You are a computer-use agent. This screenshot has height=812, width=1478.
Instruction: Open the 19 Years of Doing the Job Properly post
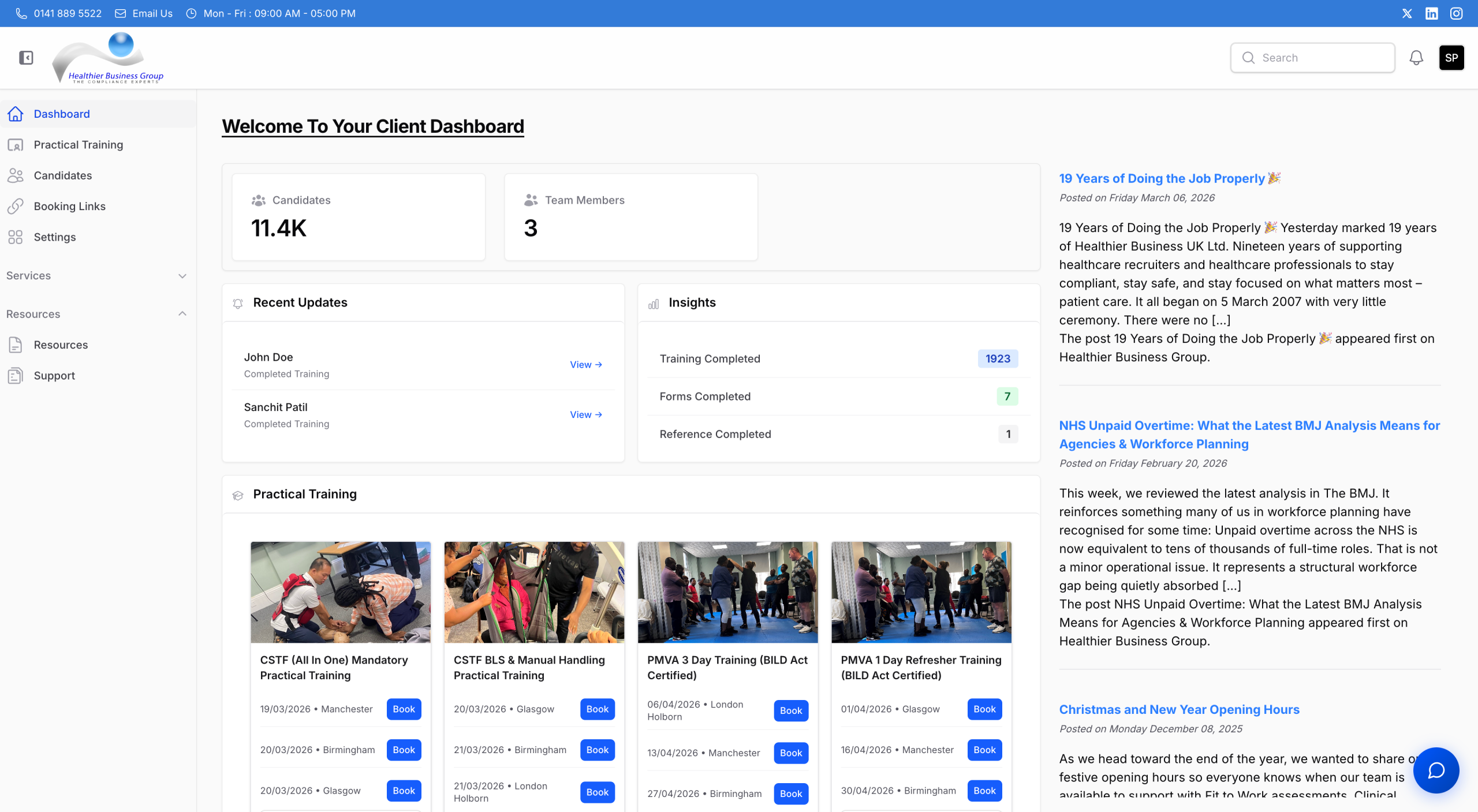pyautogui.click(x=1170, y=178)
